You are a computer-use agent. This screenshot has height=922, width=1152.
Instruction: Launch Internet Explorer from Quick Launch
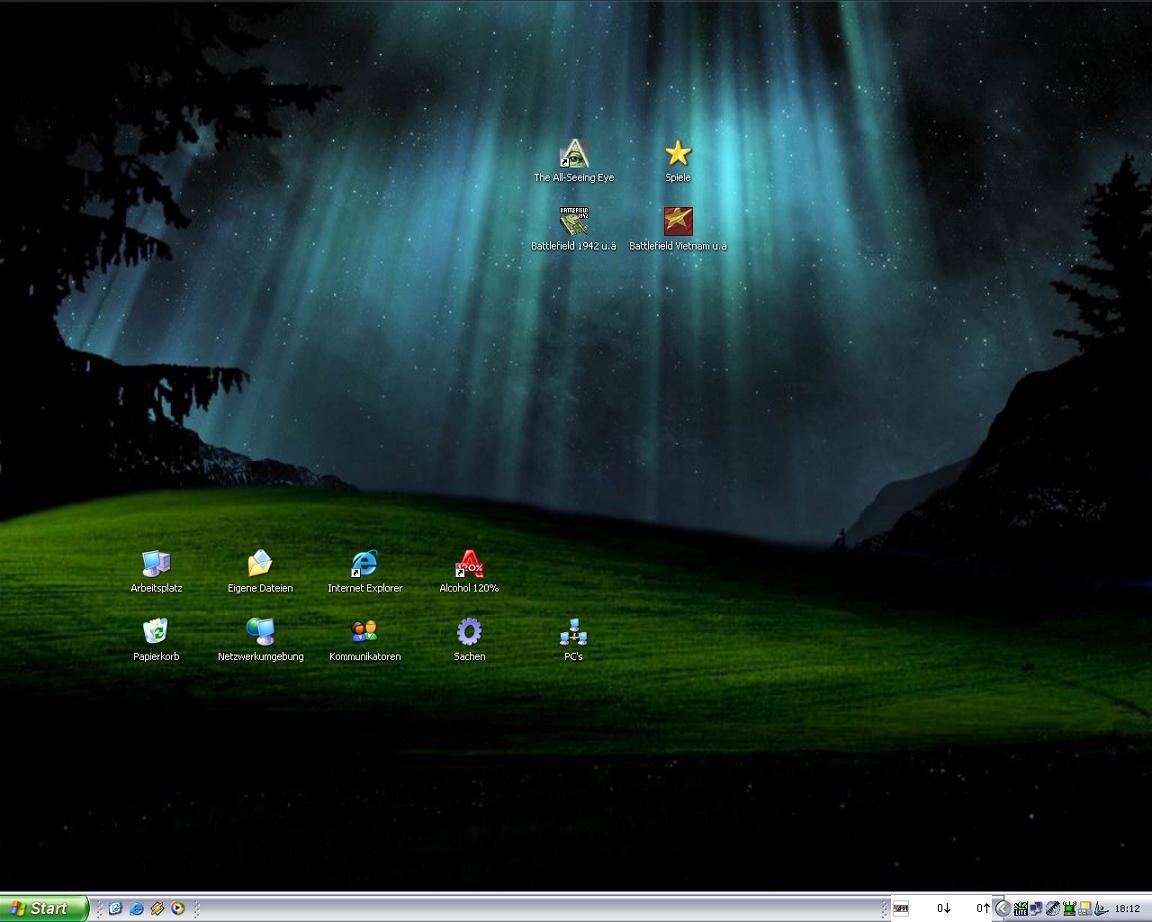(137, 908)
